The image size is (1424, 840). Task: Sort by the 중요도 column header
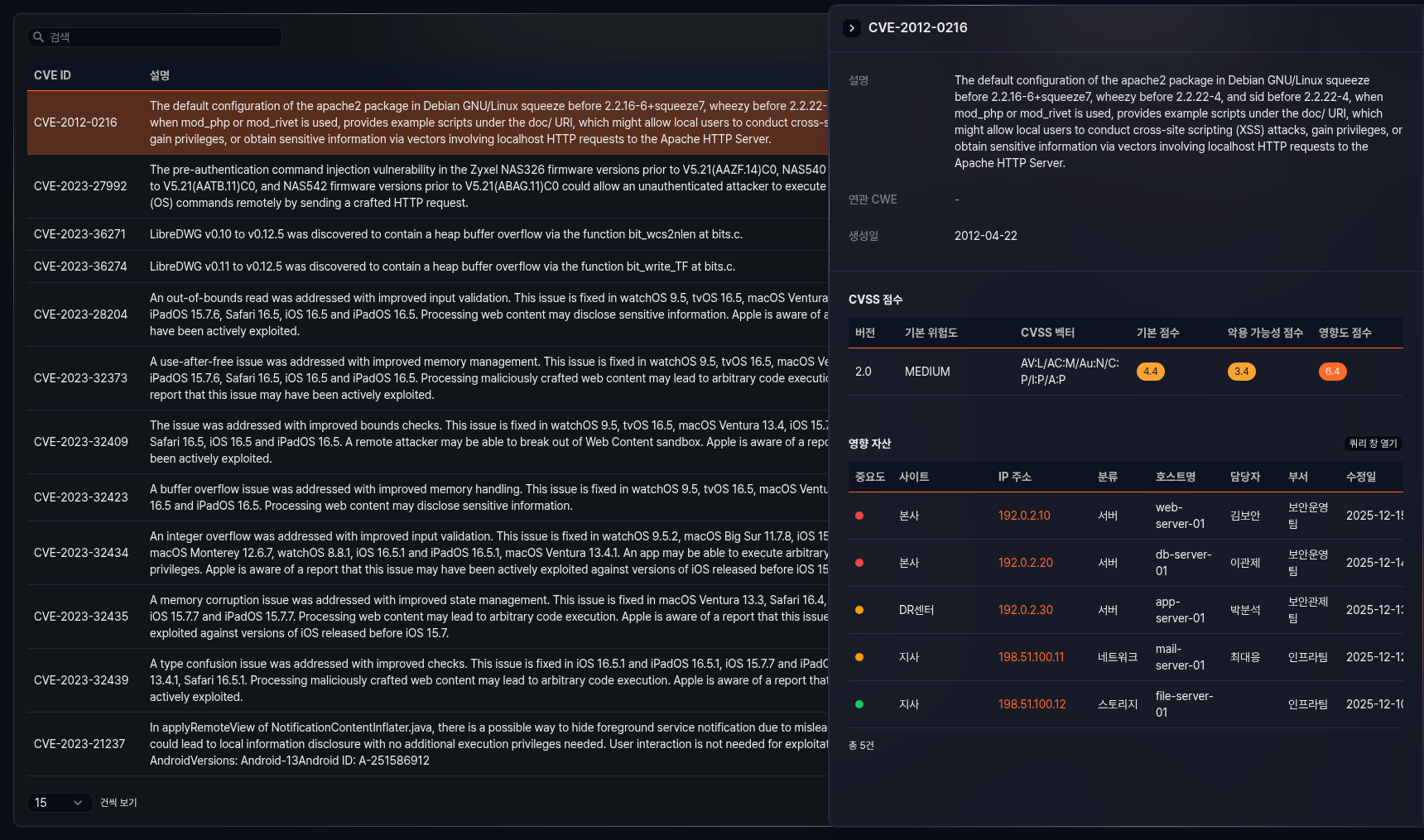(x=869, y=477)
